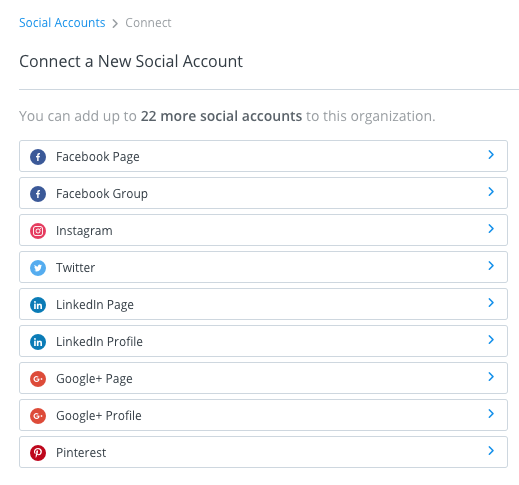This screenshot has height=485, width=519.
Task: Click the LinkedIn Profile logo icon
Action: [38, 342]
